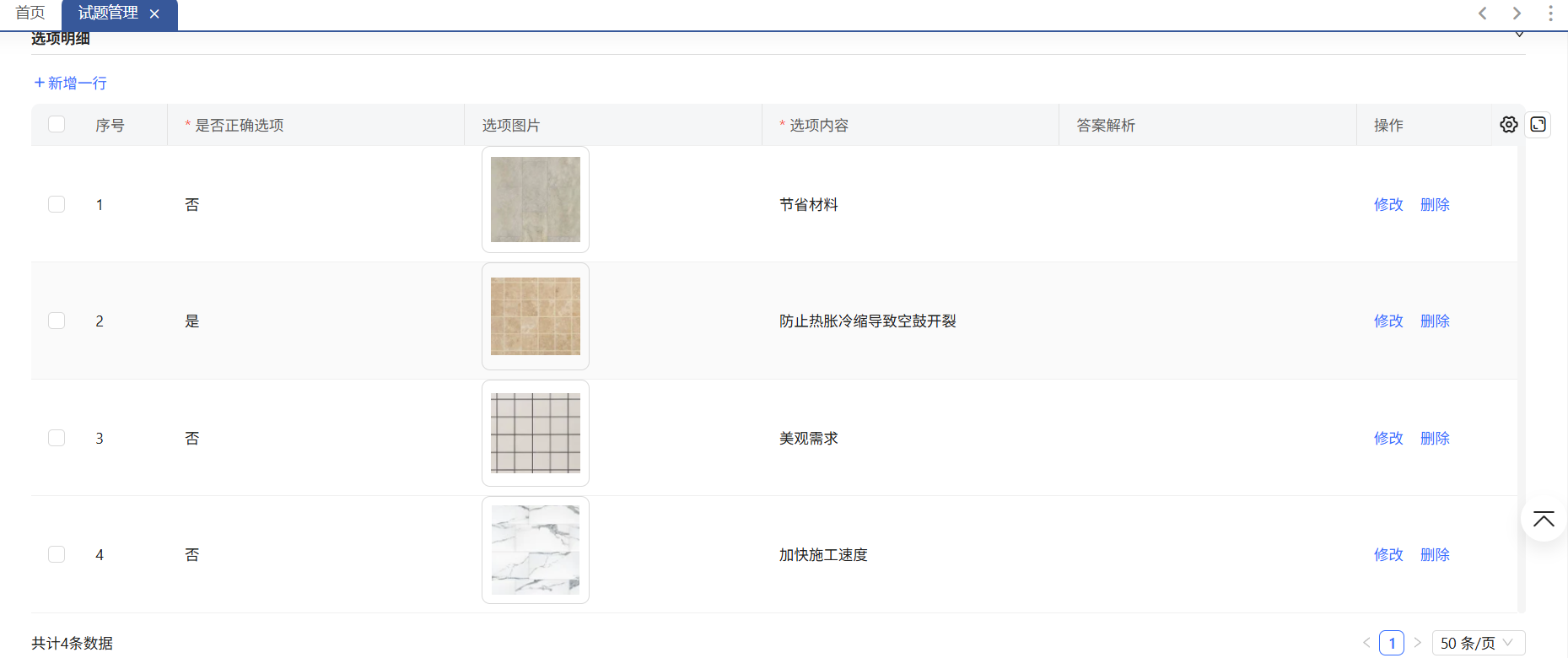Select the 试题管理 tab
1568x658 pixels.
[x=108, y=13]
